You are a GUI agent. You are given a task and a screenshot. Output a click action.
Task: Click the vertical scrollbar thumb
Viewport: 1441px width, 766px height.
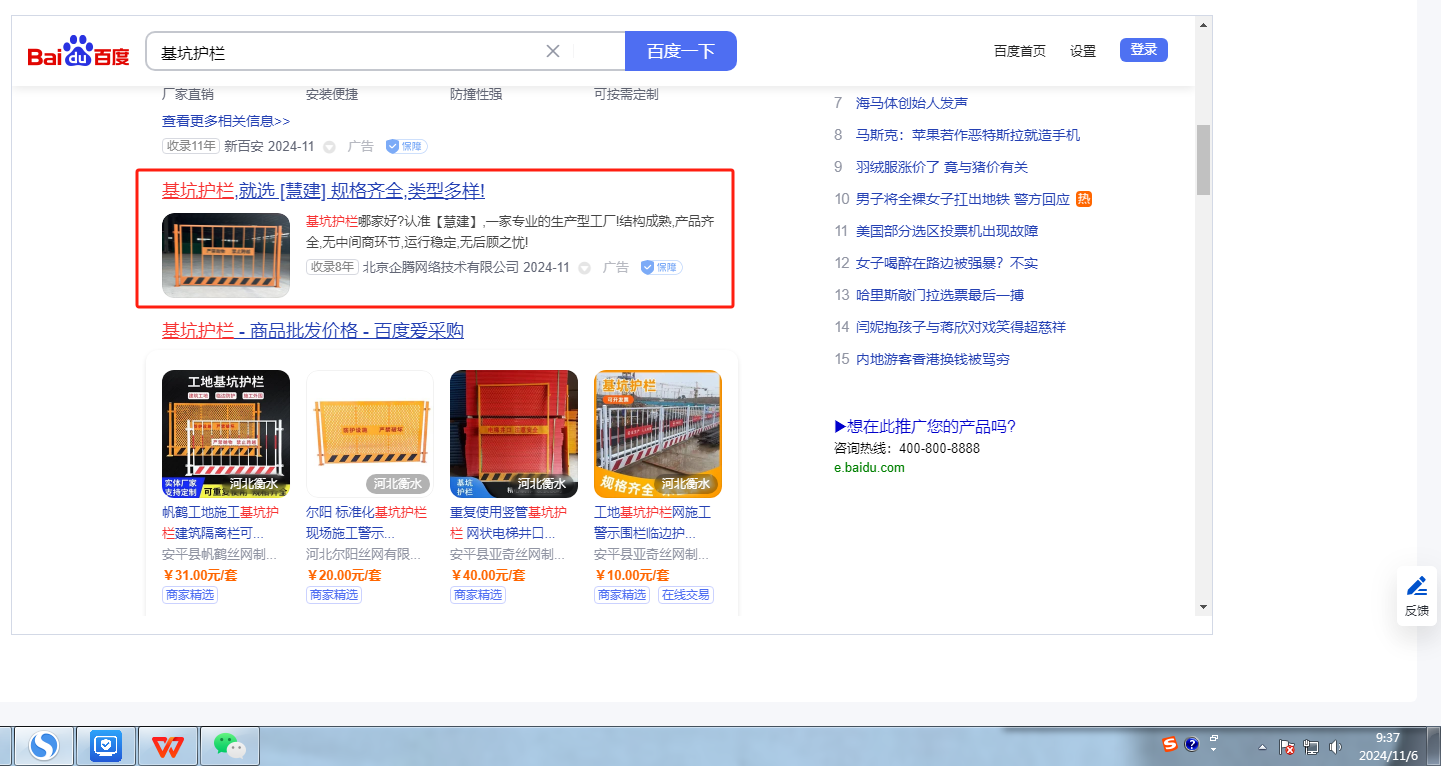click(1203, 159)
